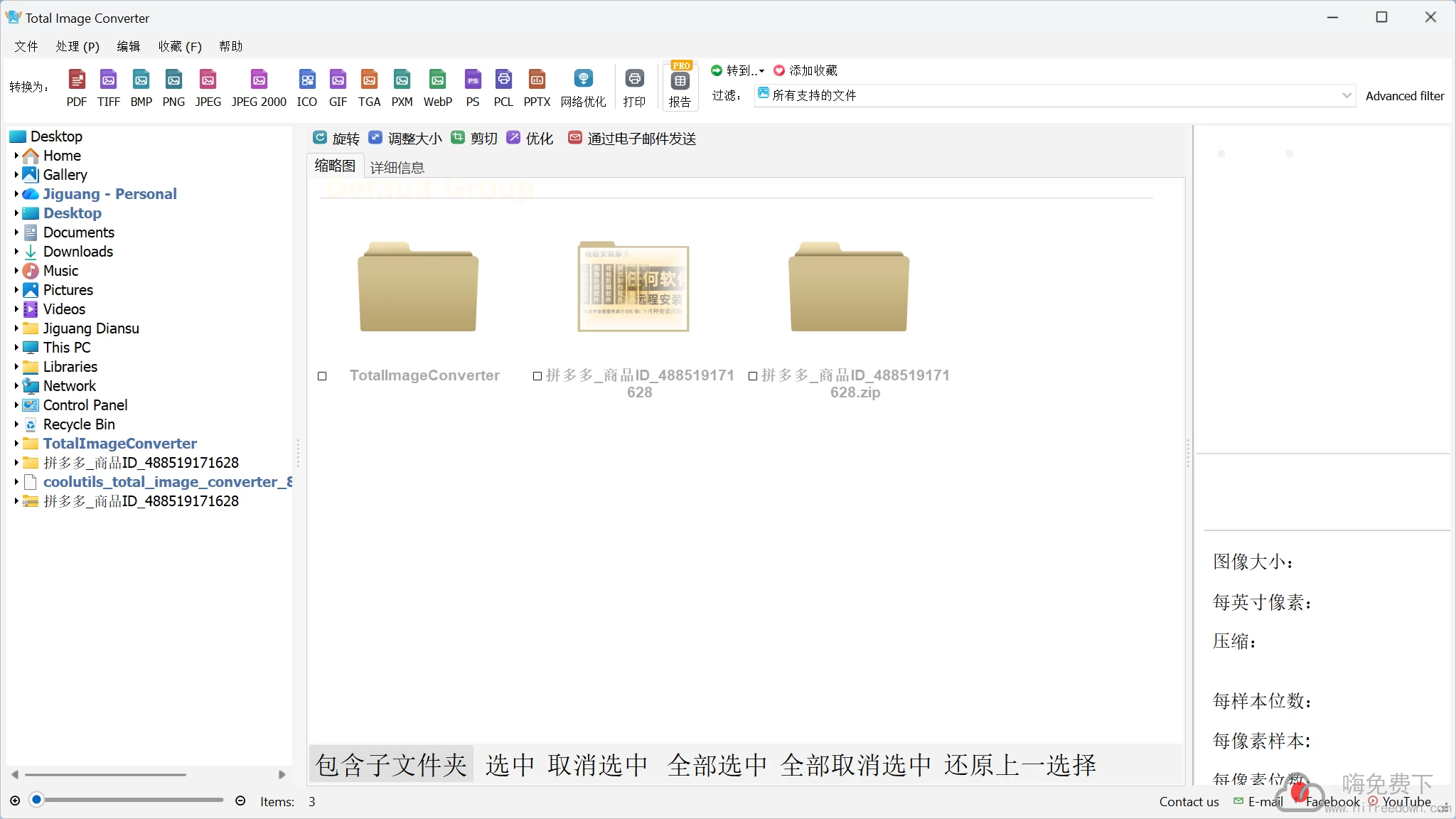Switch to the 详细信息 tab

397,168
